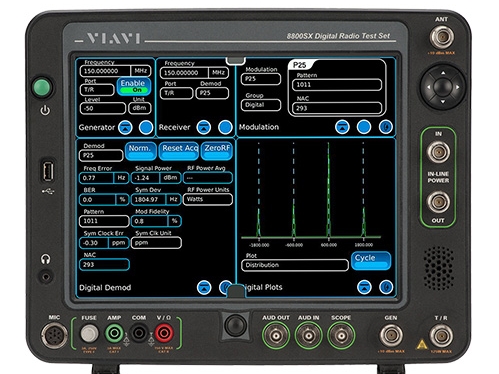Click the Cycle button in Digital Plots
The height and width of the screenshot is (374, 499).
click(x=371, y=260)
